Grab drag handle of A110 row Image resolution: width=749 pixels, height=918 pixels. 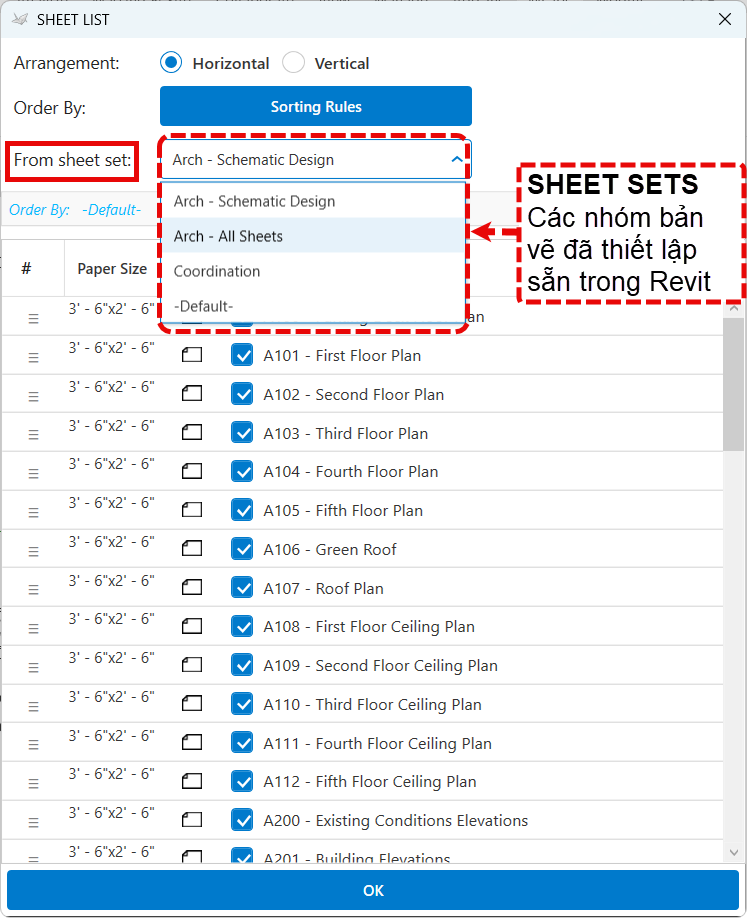[x=33, y=706]
